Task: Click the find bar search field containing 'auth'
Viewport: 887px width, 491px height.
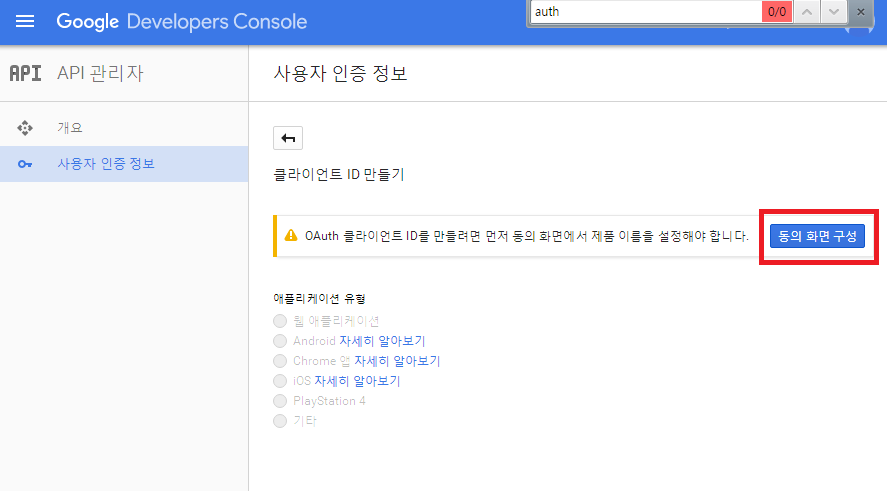Action: (x=645, y=12)
